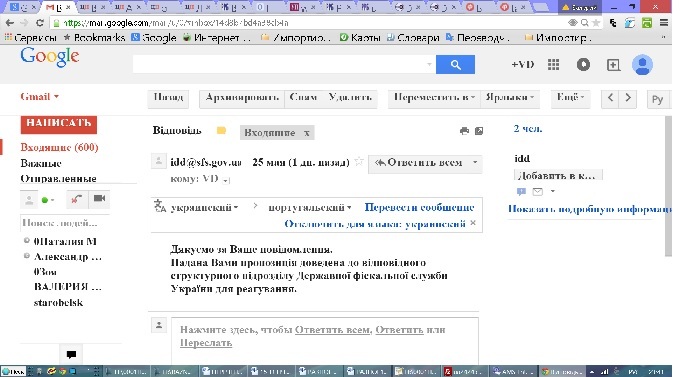Click the translate icon in message
Image resolution: width=681 pixels, height=377 pixels.
coord(160,206)
